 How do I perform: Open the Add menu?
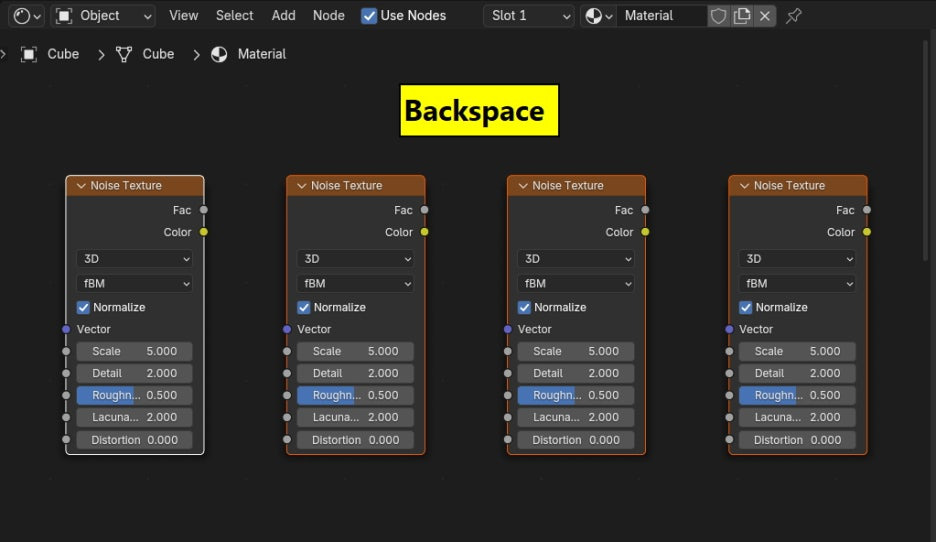[x=284, y=16]
